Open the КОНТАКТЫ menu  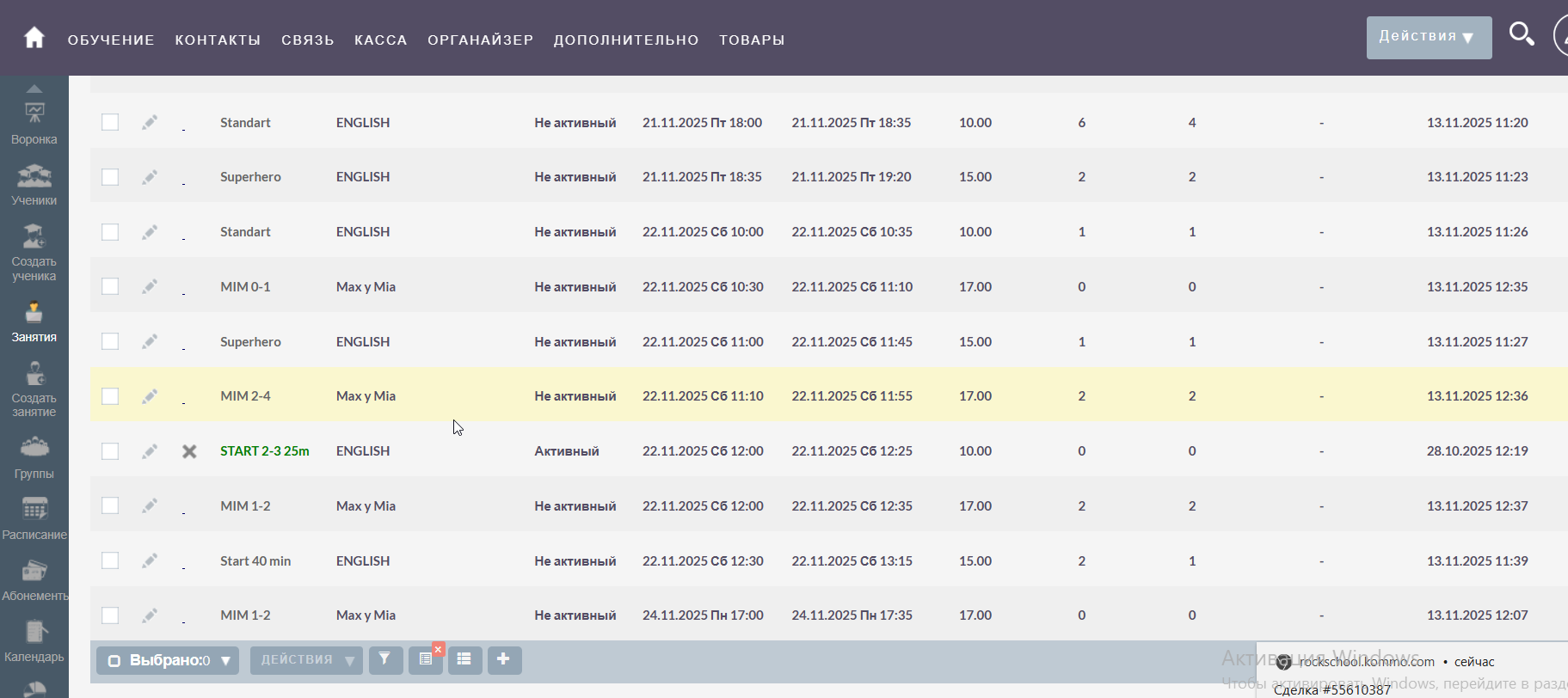[218, 40]
